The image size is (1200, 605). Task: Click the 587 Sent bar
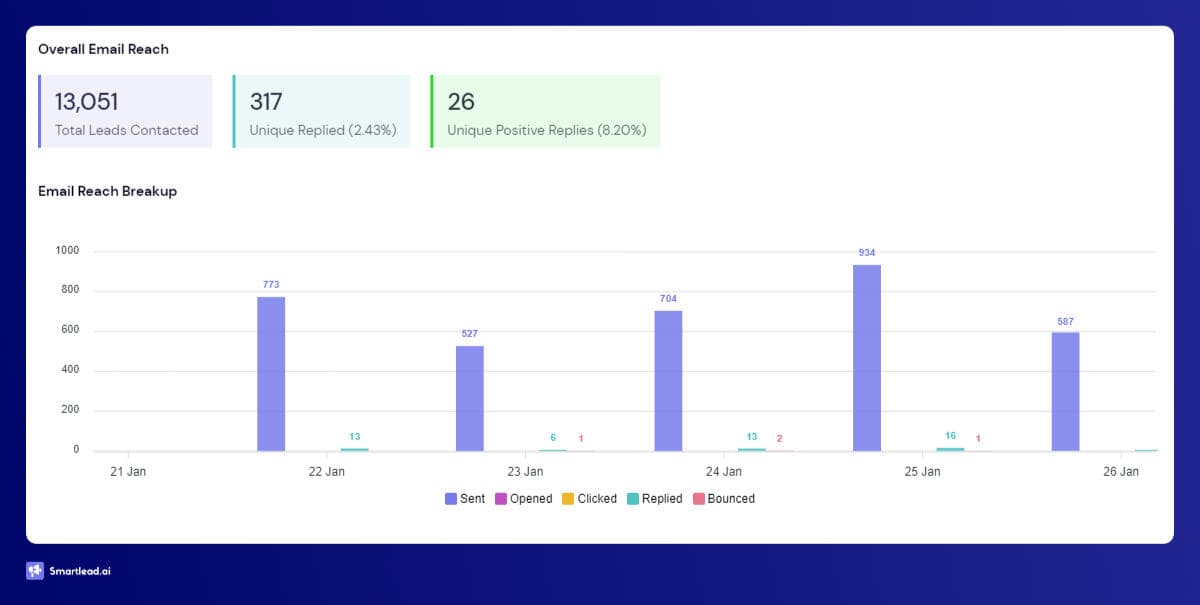[x=1065, y=391]
